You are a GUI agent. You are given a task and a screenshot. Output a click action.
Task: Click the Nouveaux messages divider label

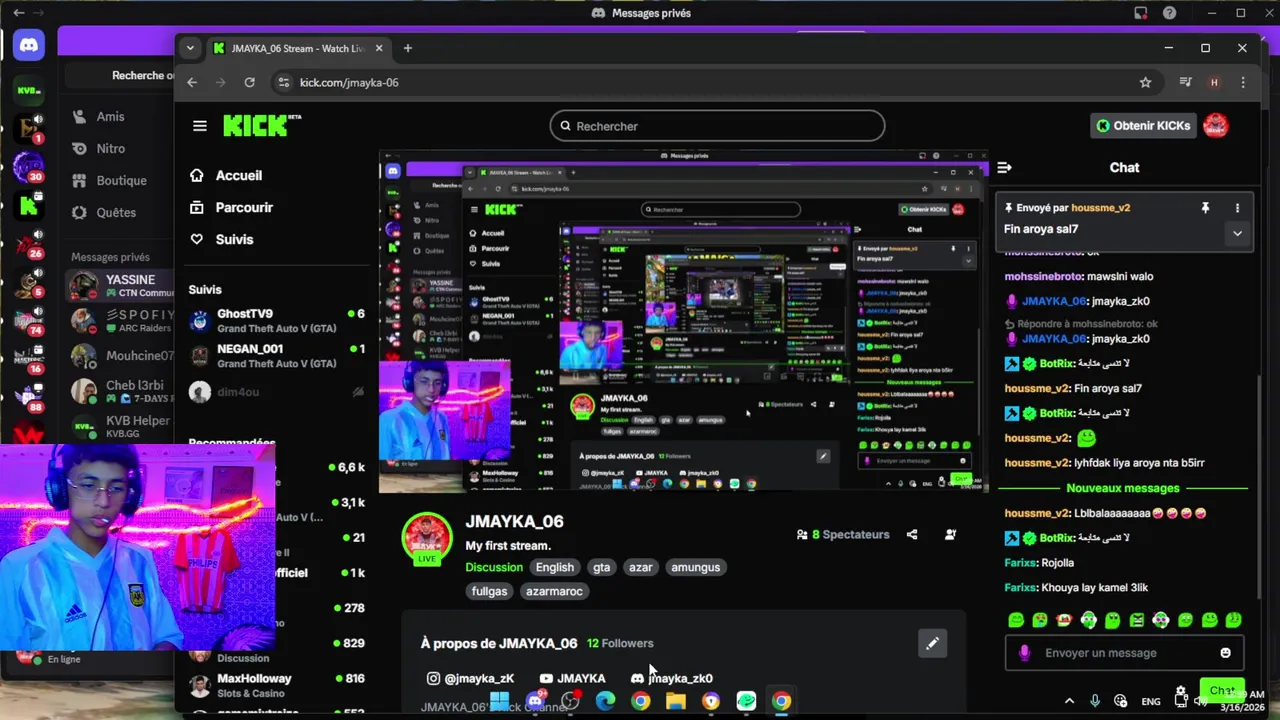[x=1123, y=488]
